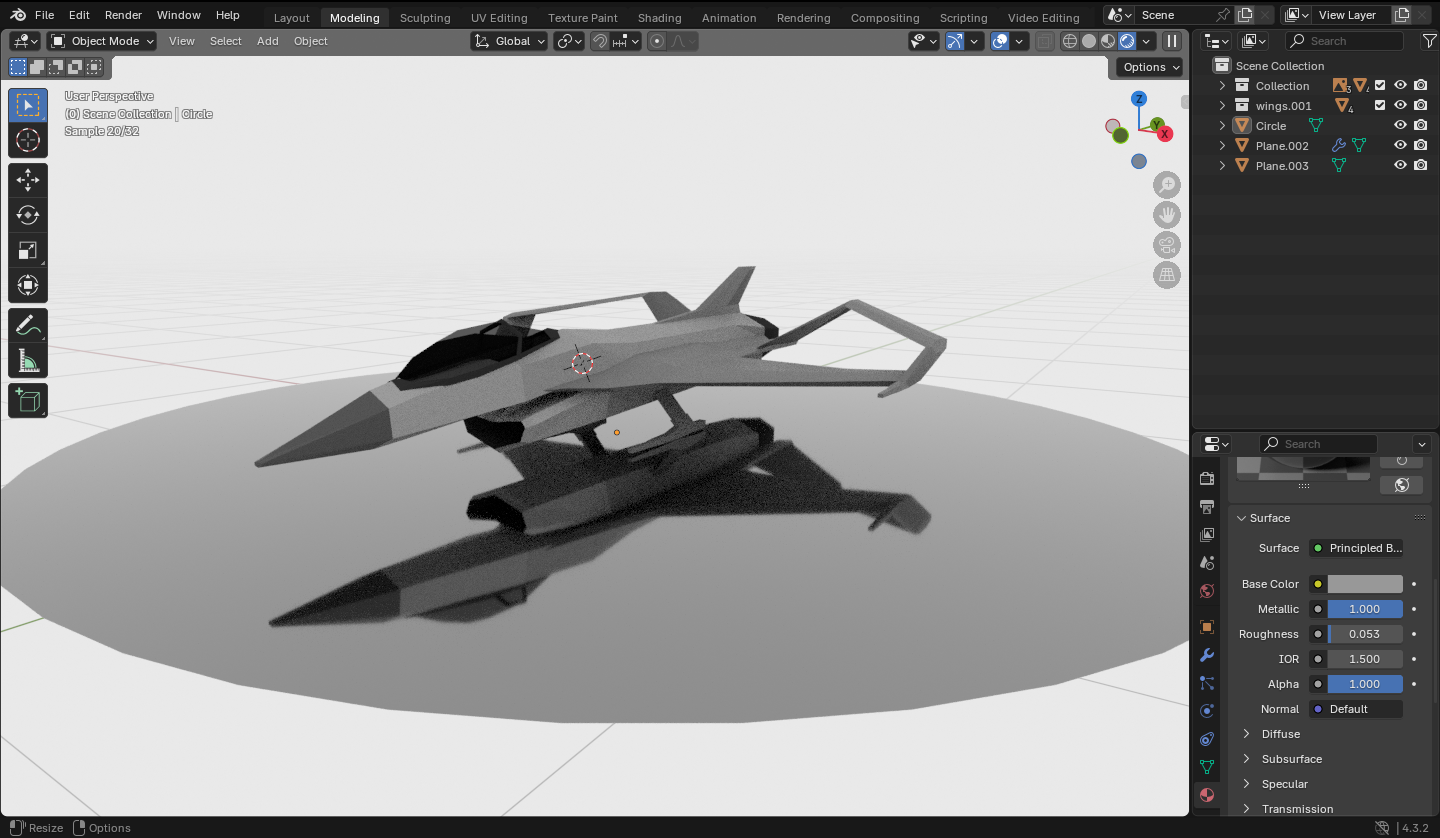Switch to Sculpting workspace tab

point(425,17)
